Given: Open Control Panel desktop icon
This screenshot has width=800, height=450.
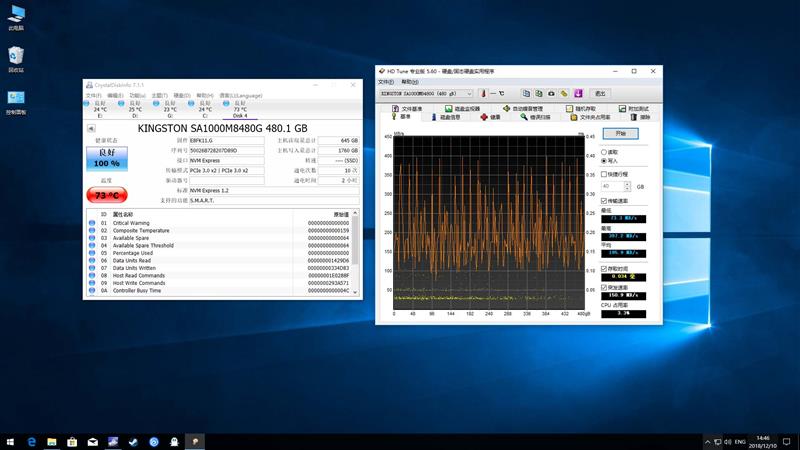Looking at the screenshot, I should 16,103.
